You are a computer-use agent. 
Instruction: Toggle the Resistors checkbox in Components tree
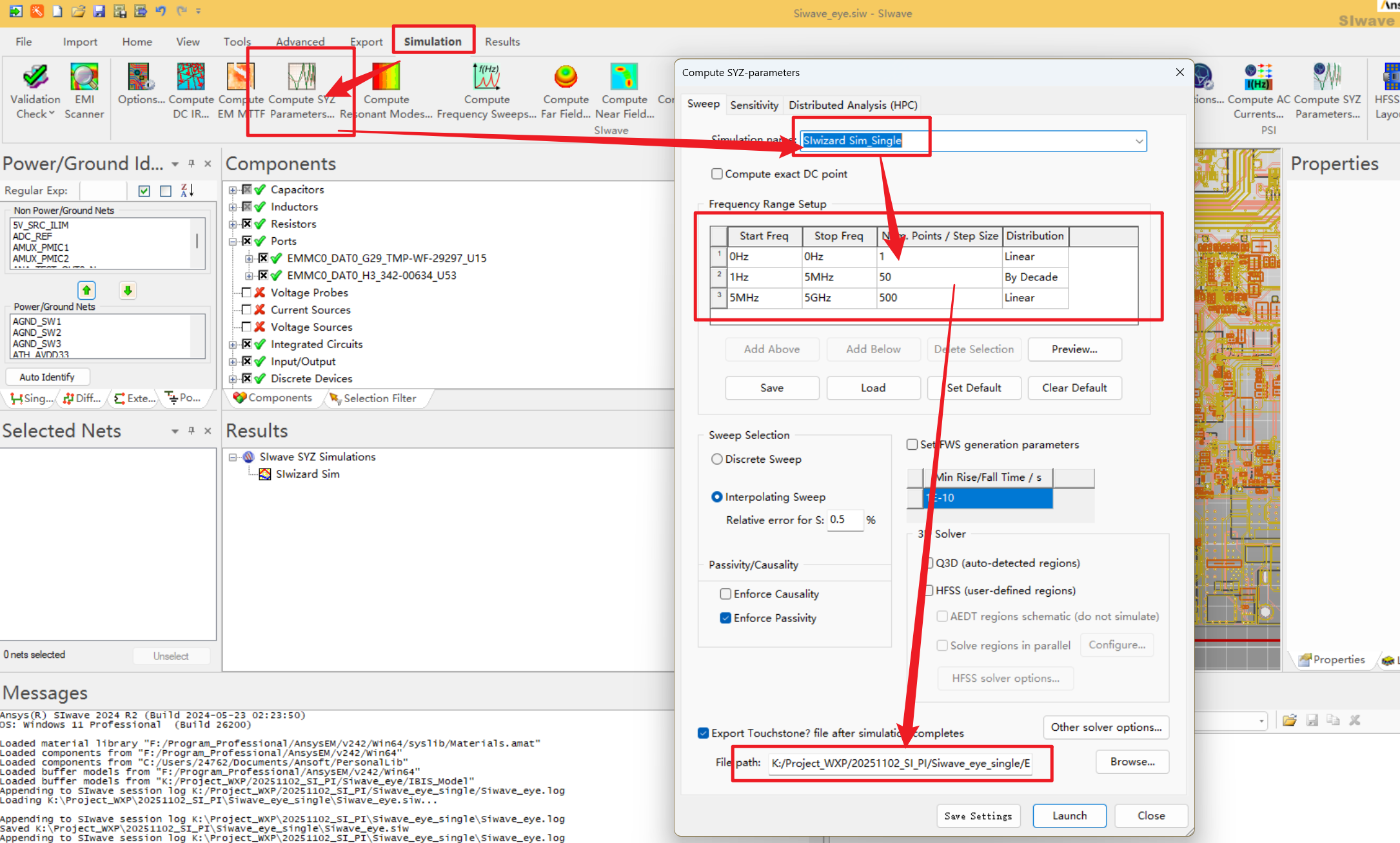coord(246,224)
